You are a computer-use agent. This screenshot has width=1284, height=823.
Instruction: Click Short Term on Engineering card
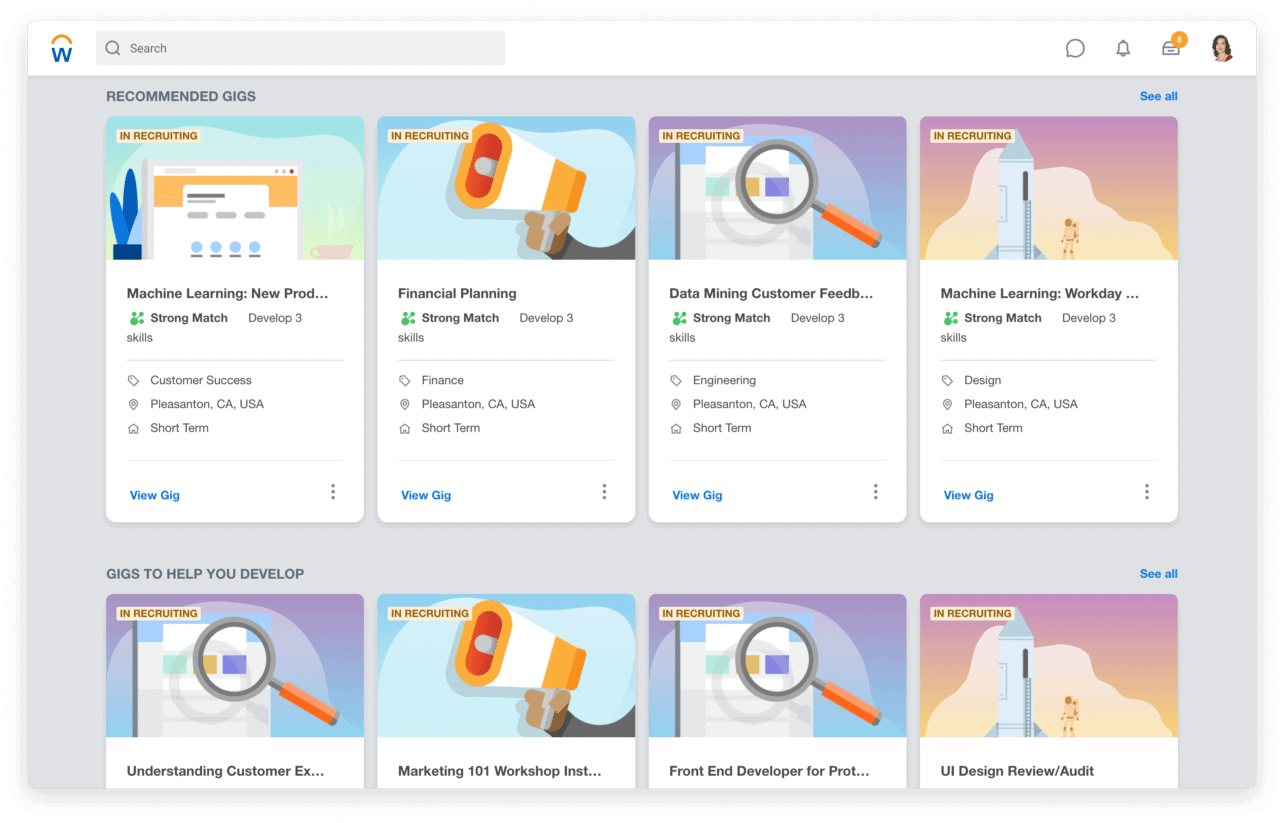[x=722, y=428]
